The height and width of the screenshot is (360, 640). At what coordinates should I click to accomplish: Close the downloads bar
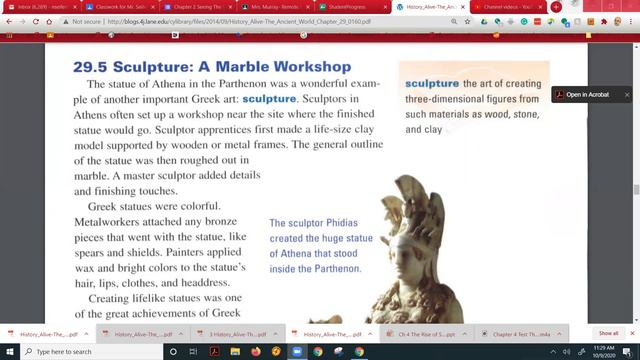632,333
